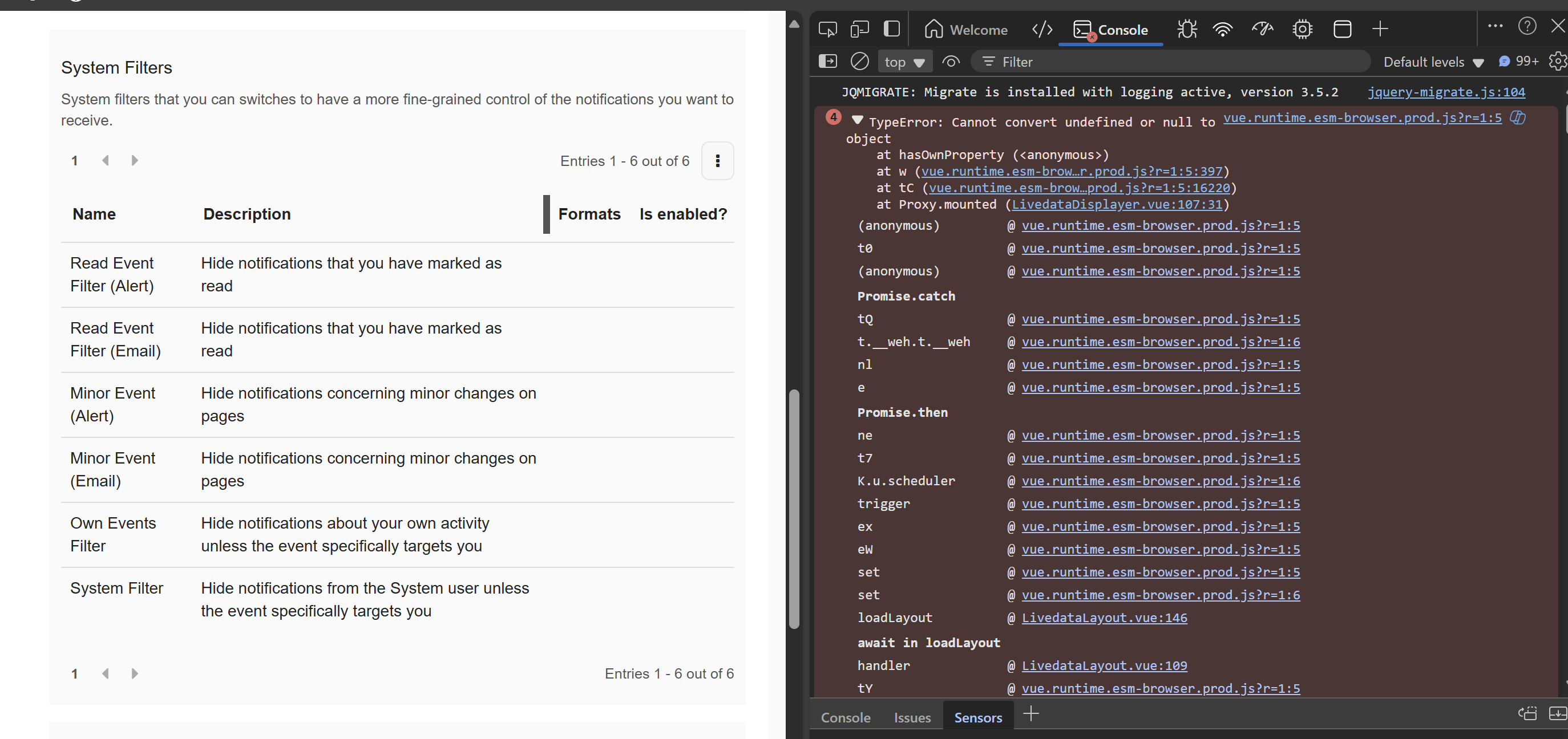Switch to the bottom drawer Console tab
This screenshot has height=739, width=1568.
(x=845, y=718)
